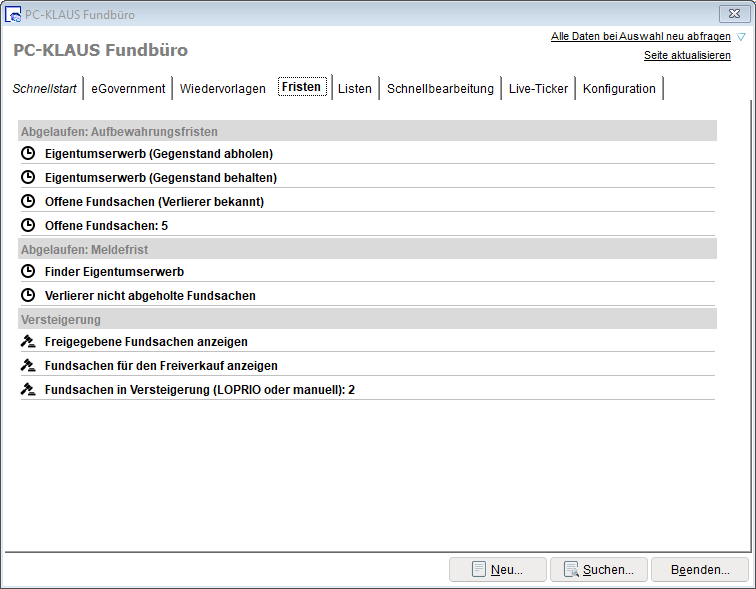Open the Konfiguration tab
Viewport: 756px width, 589px height.
[x=619, y=89]
